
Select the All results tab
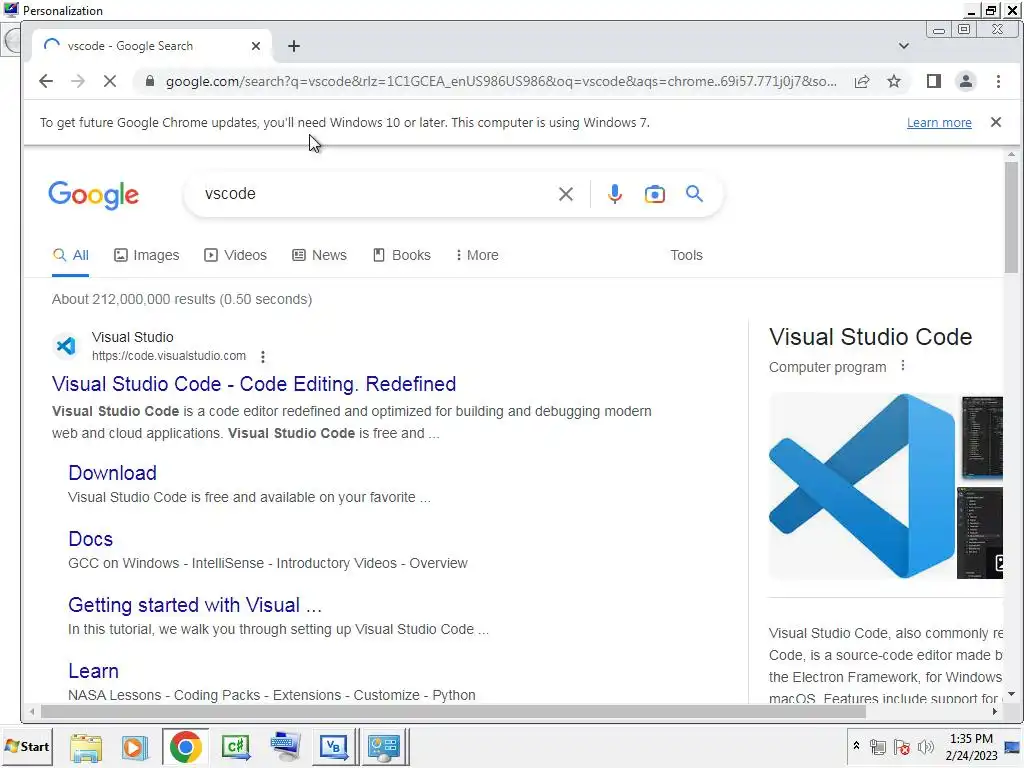click(x=71, y=255)
